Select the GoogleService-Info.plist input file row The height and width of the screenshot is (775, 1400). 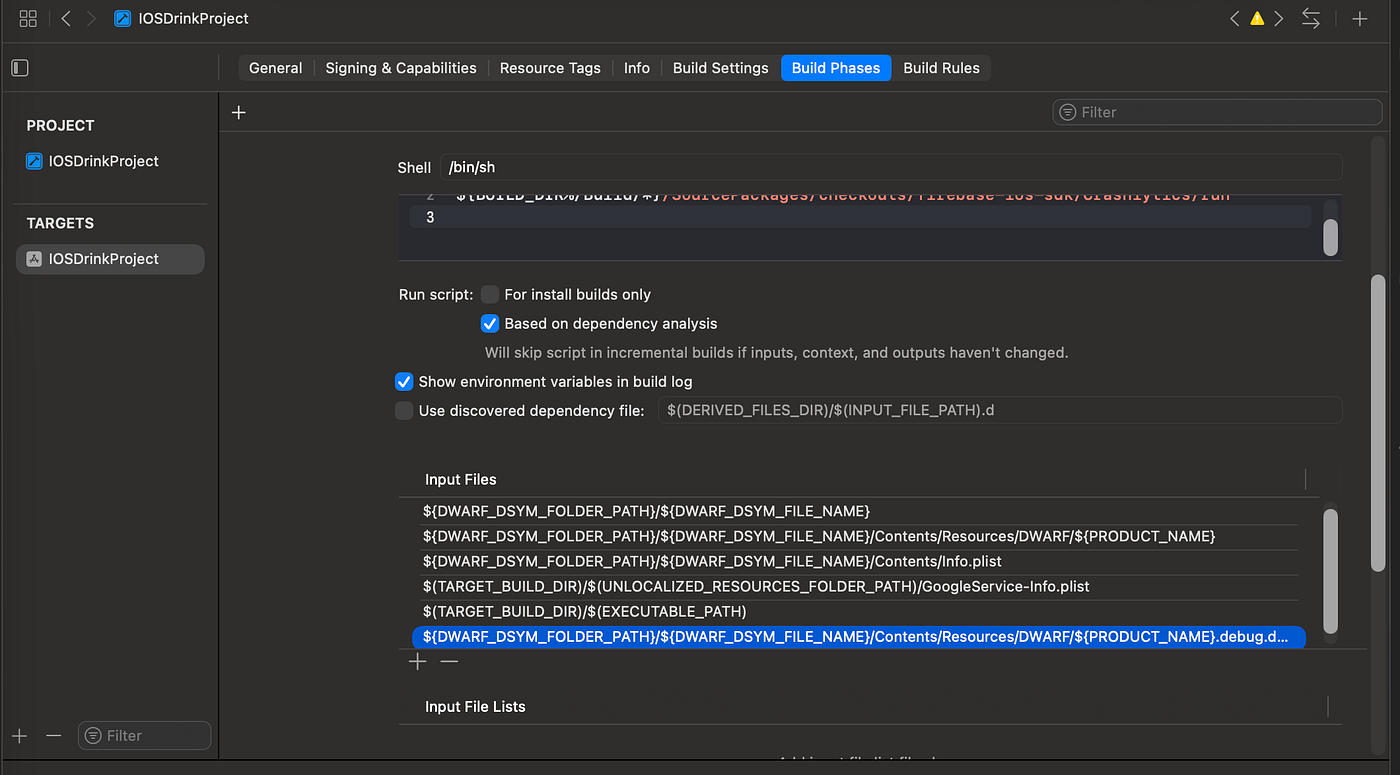860,586
